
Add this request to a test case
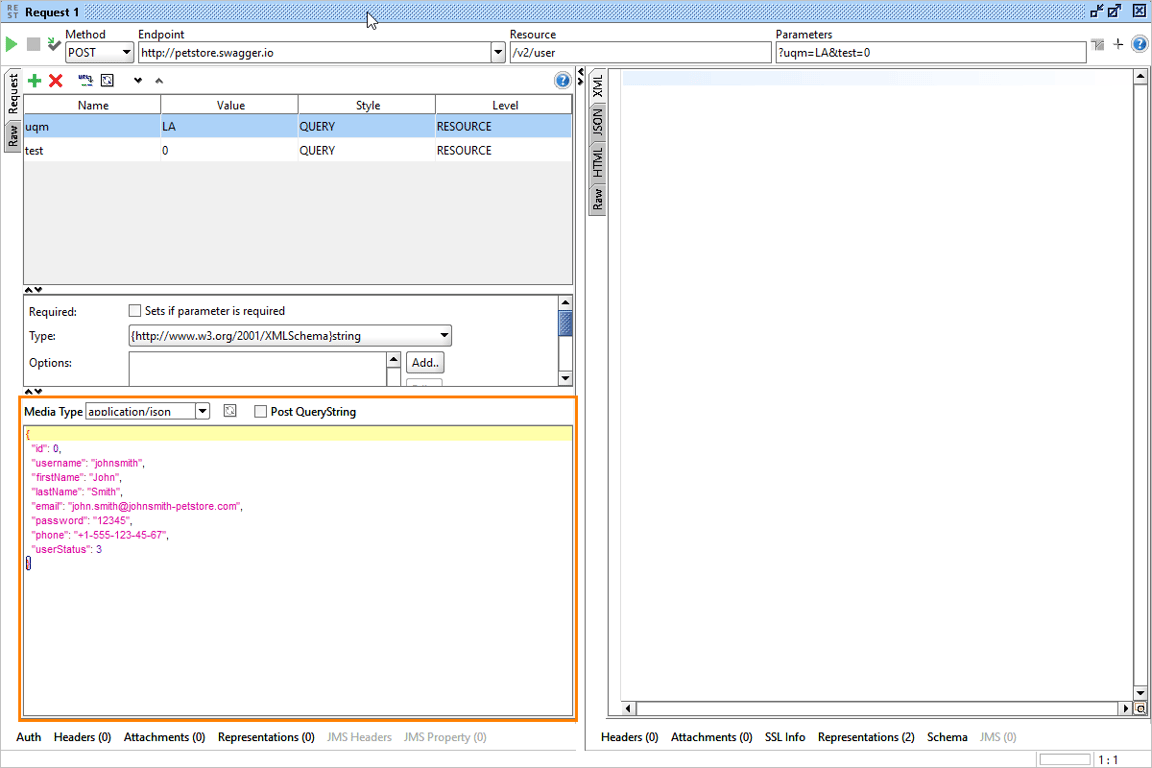click(54, 44)
